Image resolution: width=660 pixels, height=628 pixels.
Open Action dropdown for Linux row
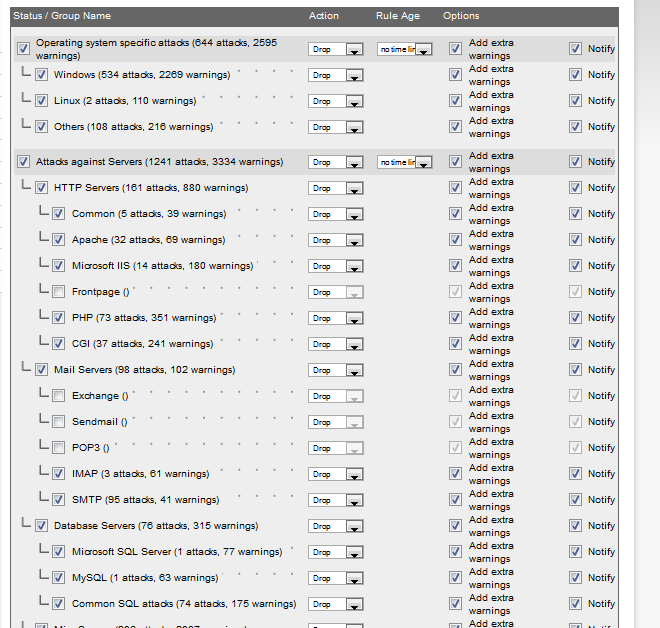click(x=335, y=101)
